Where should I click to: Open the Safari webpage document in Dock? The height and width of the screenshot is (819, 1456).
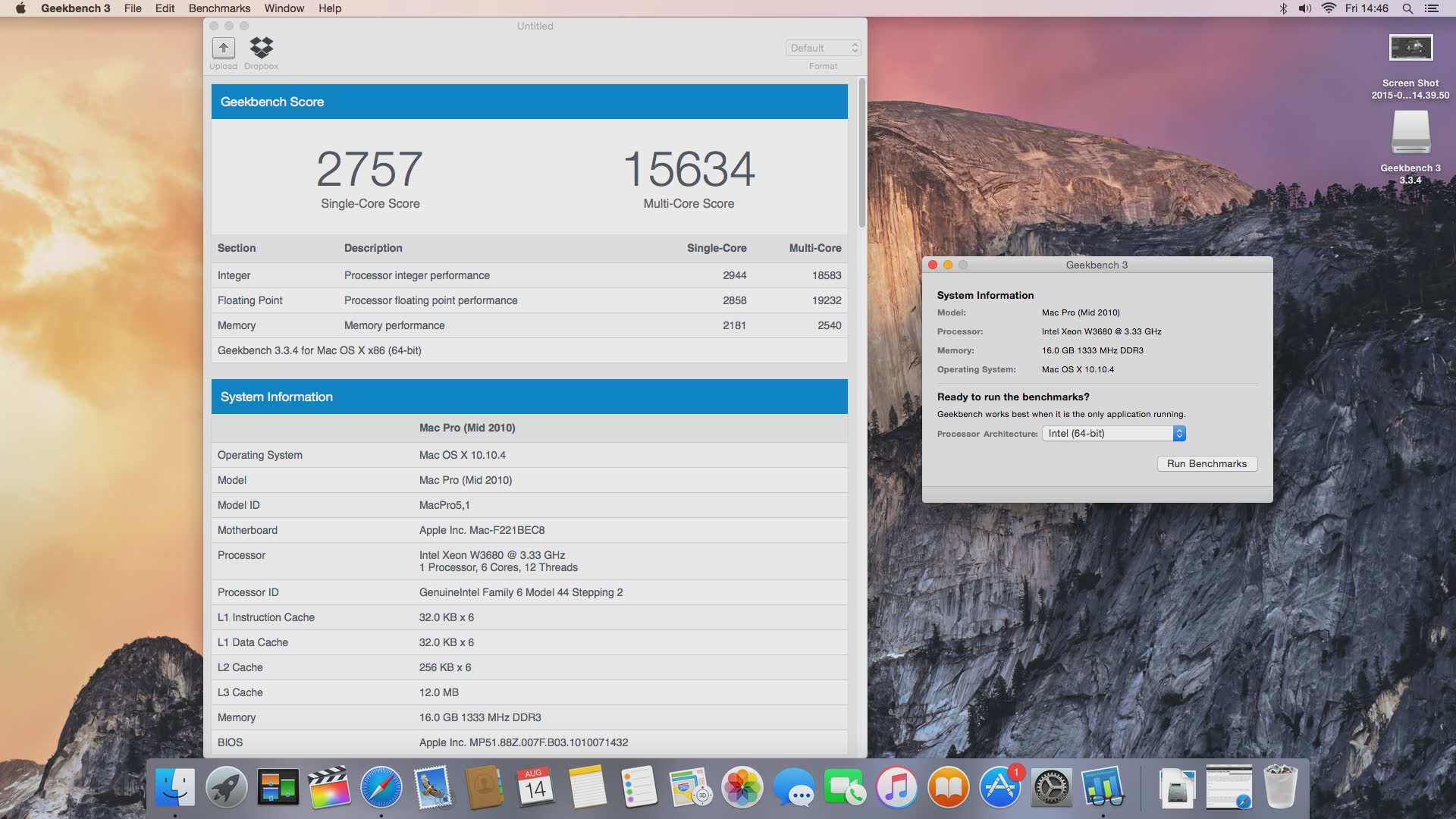1229,787
